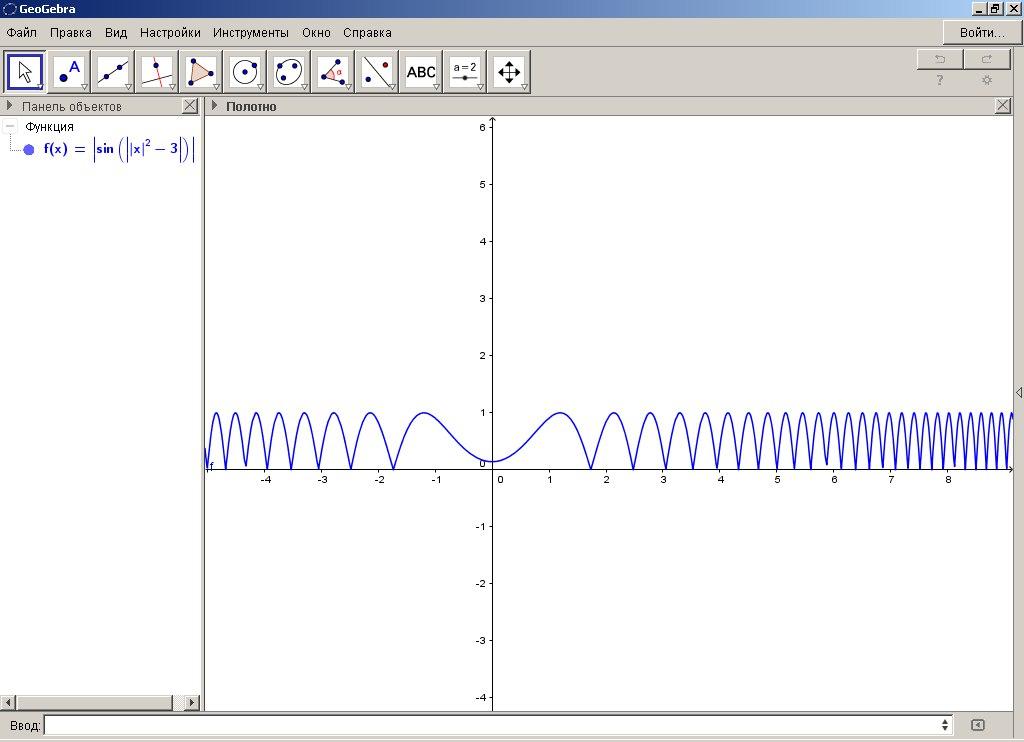1024x742 pixels.
Task: Open settings gear icon in toolbar
Action: (x=987, y=80)
